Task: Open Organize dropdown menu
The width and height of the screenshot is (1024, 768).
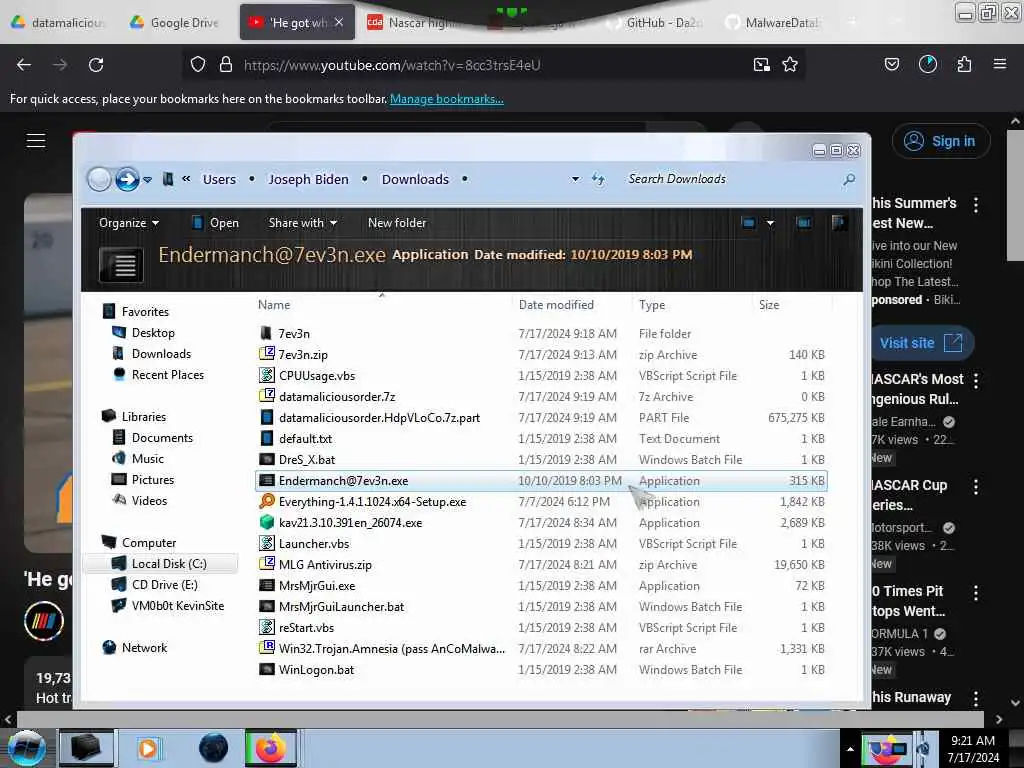Action: coord(129,223)
